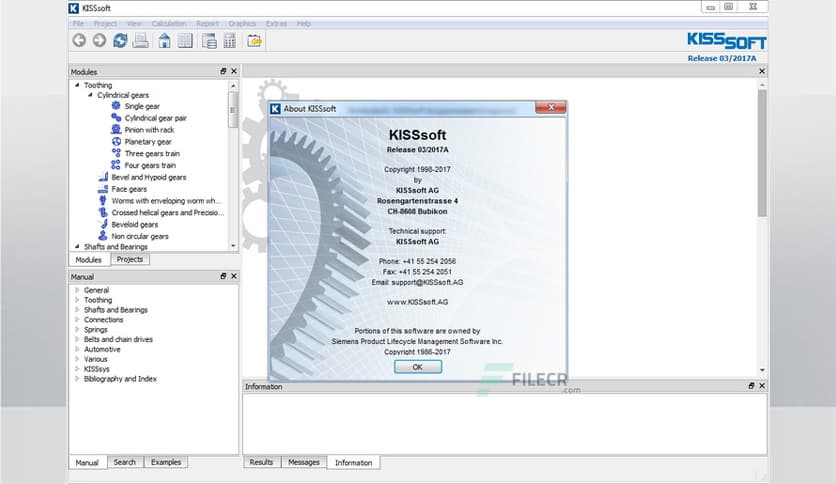
Task: Switch to the Examples tab
Action: pos(166,462)
